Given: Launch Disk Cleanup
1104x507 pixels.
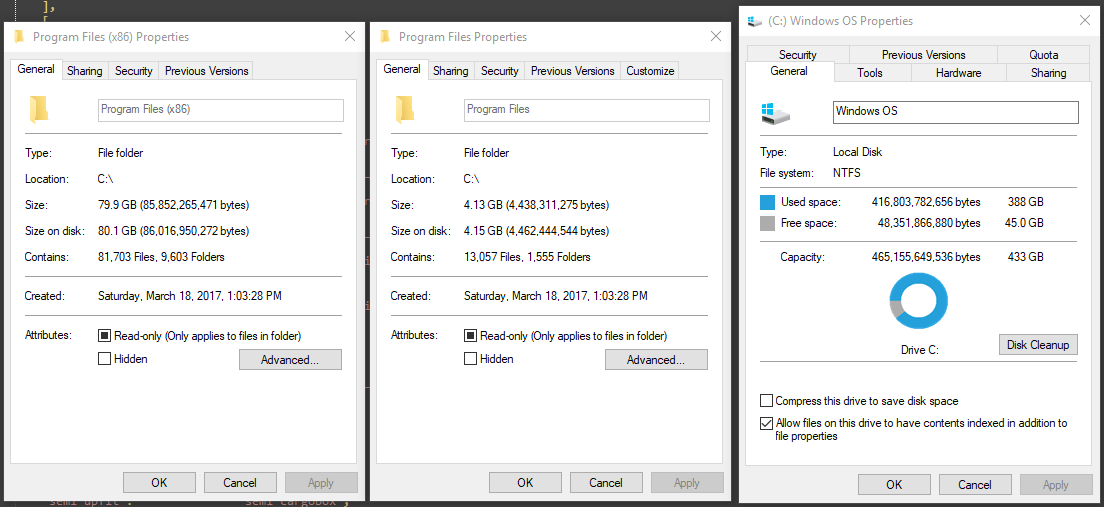Looking at the screenshot, I should (x=1038, y=344).
